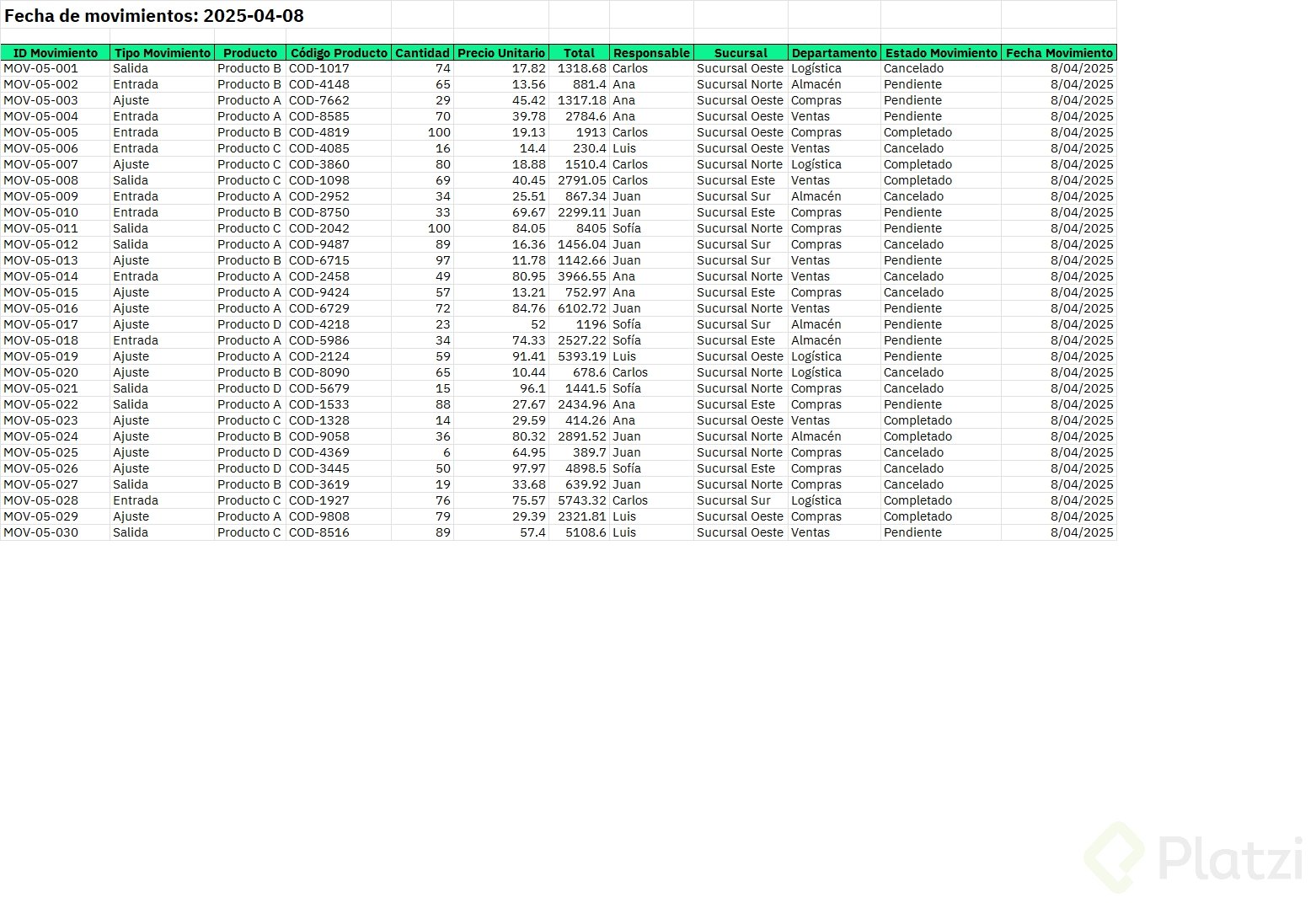Click the Tipo Movimiento header cell
The image size is (1316, 903).
(x=163, y=52)
